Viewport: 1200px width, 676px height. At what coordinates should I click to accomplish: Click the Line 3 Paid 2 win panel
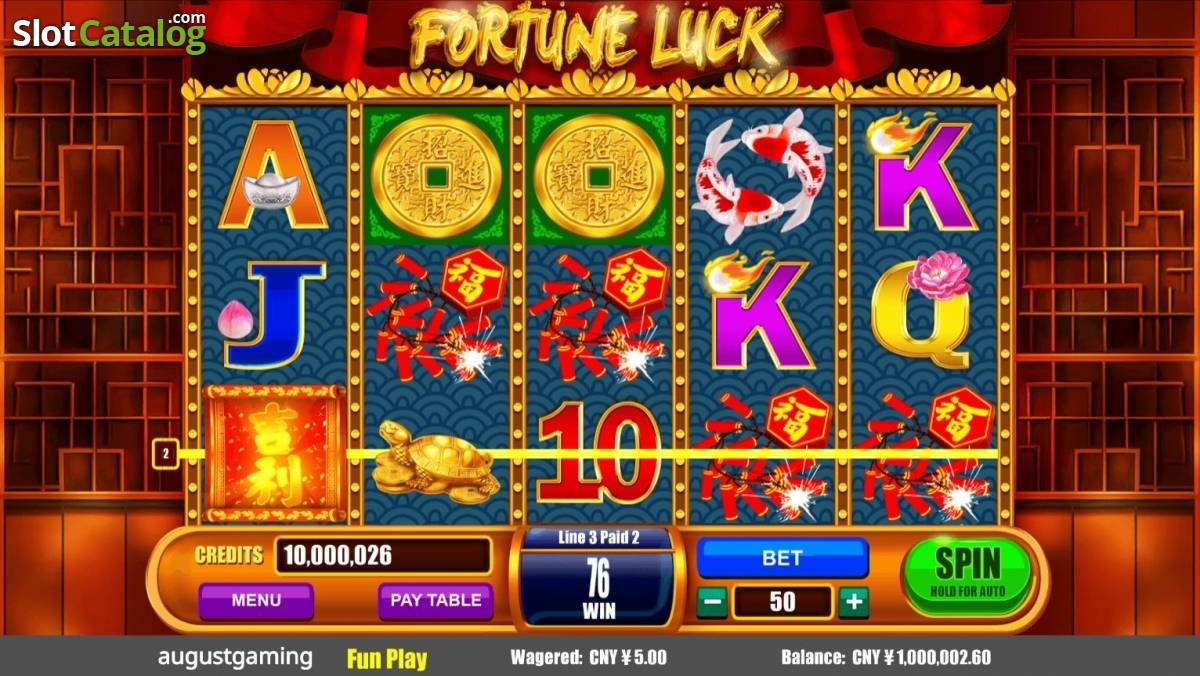[598, 576]
